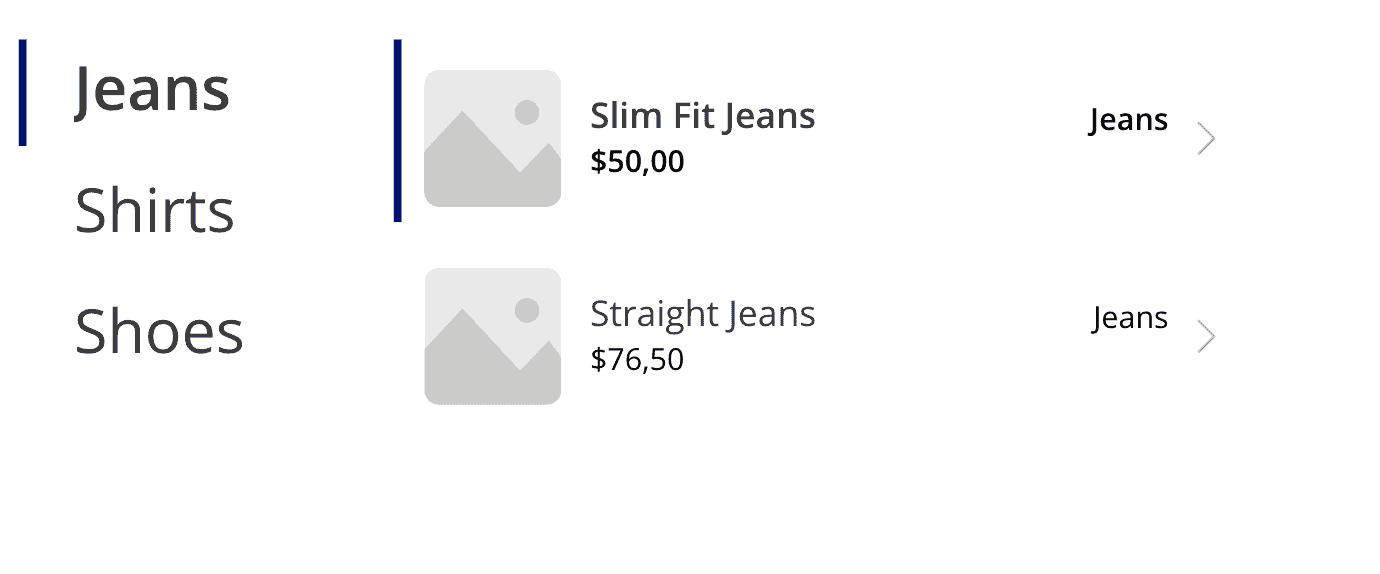Image resolution: width=1380 pixels, height=574 pixels.
Task: Click the $50,00 price text
Action: (637, 162)
